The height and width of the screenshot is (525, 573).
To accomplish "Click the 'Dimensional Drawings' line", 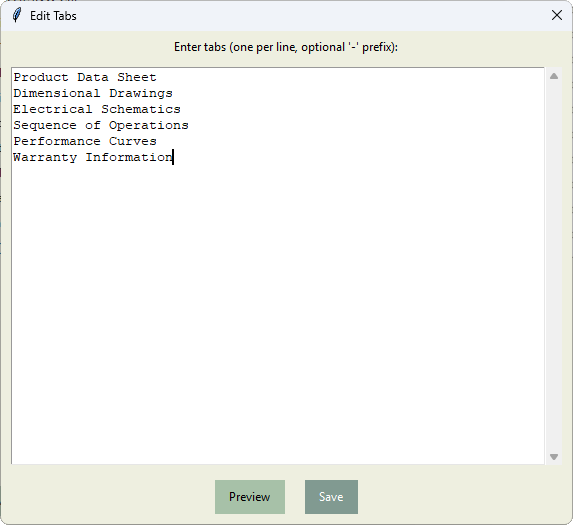I will pyautogui.click(x=93, y=94).
